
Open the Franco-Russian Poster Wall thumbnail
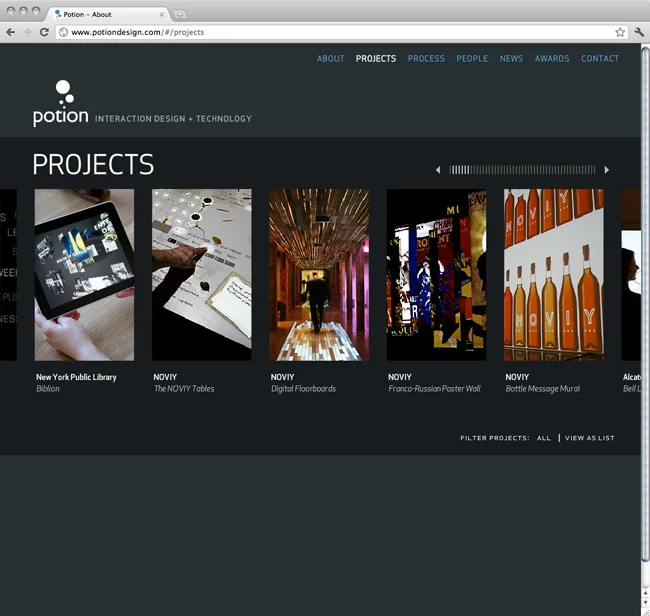tap(436, 275)
